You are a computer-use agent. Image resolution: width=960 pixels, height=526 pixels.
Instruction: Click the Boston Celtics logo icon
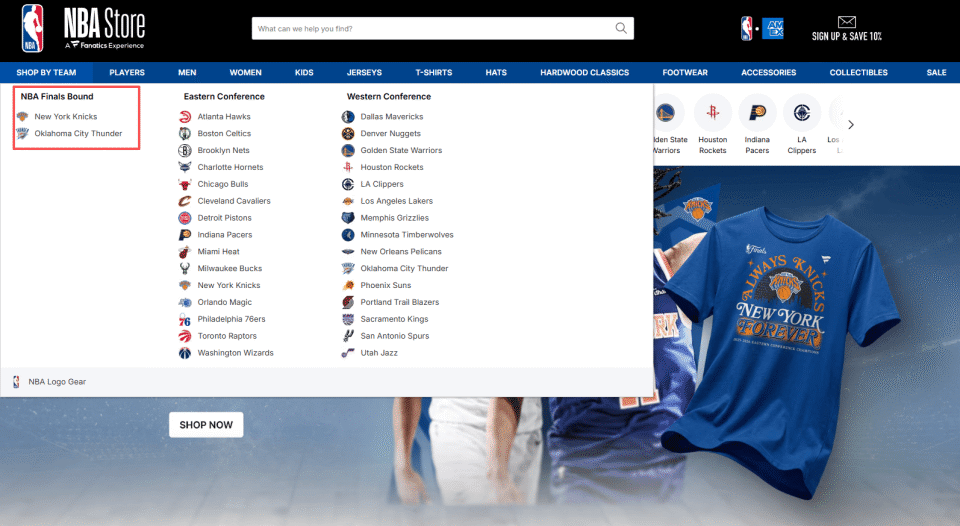[x=184, y=133]
